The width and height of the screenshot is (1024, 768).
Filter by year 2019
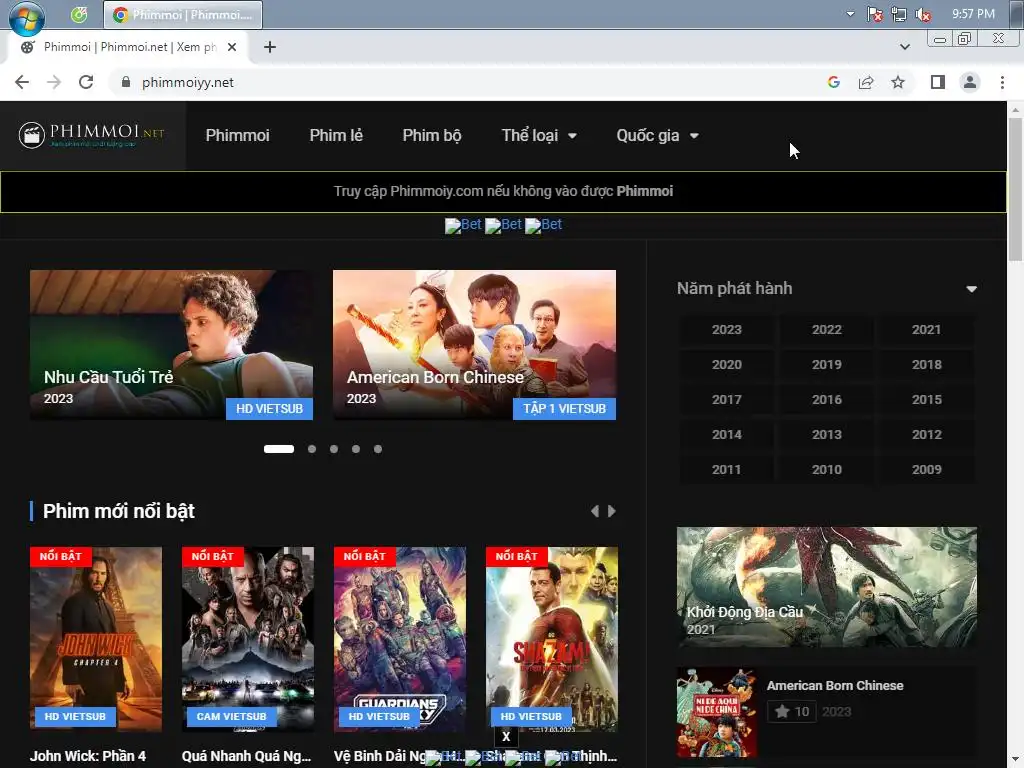coord(827,364)
